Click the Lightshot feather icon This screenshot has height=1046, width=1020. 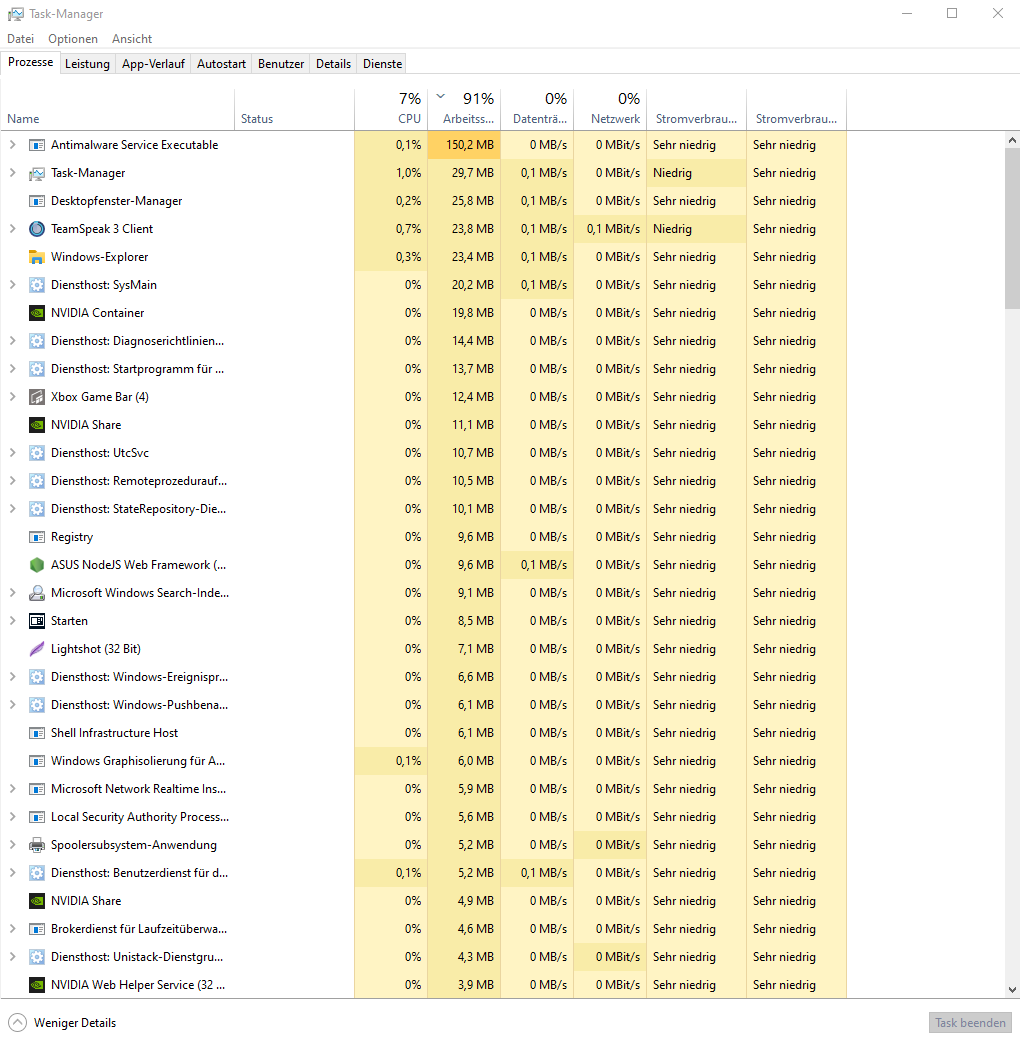[37, 649]
